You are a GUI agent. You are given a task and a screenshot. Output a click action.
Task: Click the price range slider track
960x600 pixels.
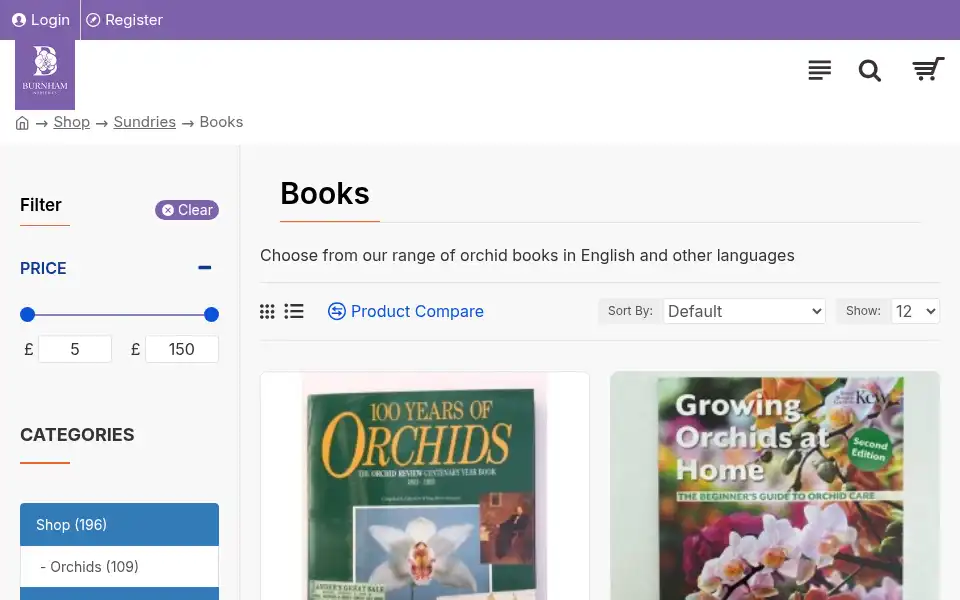click(119, 315)
